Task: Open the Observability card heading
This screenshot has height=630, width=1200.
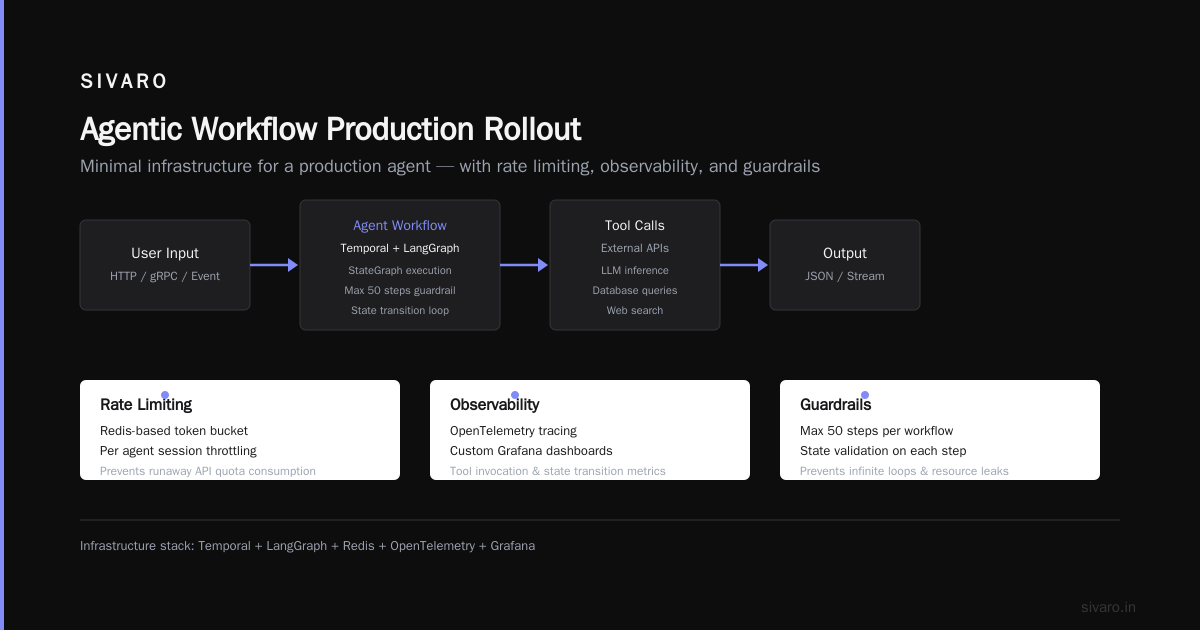Action: coord(495,405)
